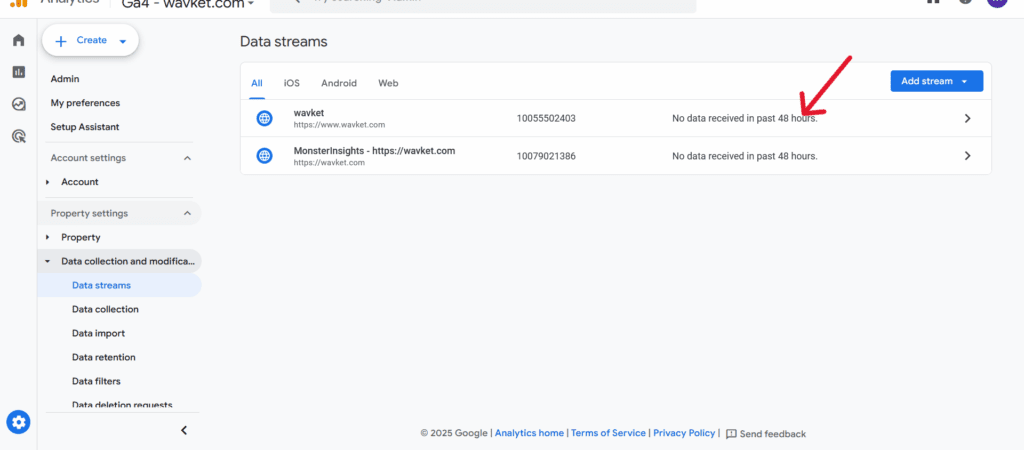Select Data filters in navigation

[x=96, y=381]
